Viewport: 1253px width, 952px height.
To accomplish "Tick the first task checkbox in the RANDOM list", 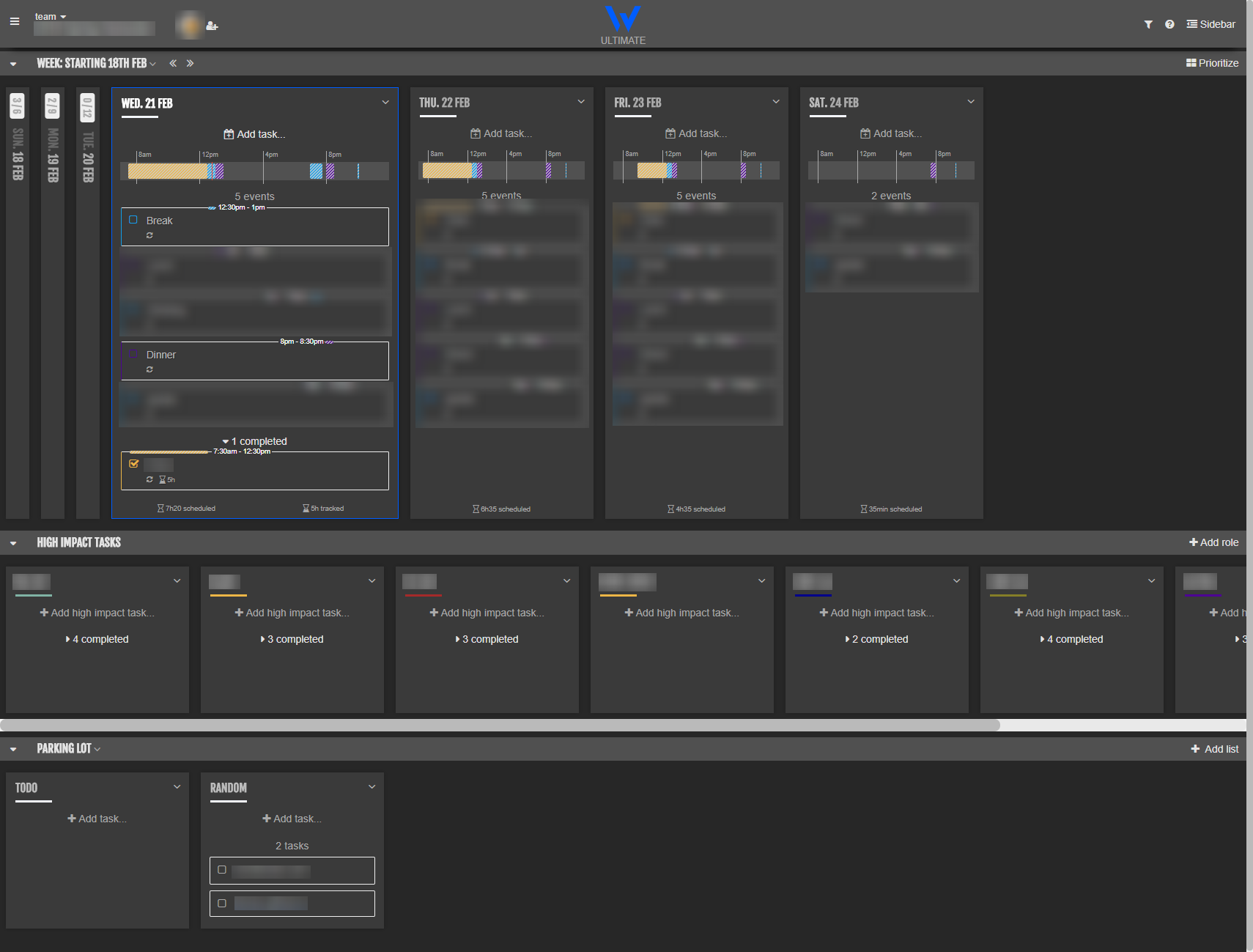I will [223, 870].
